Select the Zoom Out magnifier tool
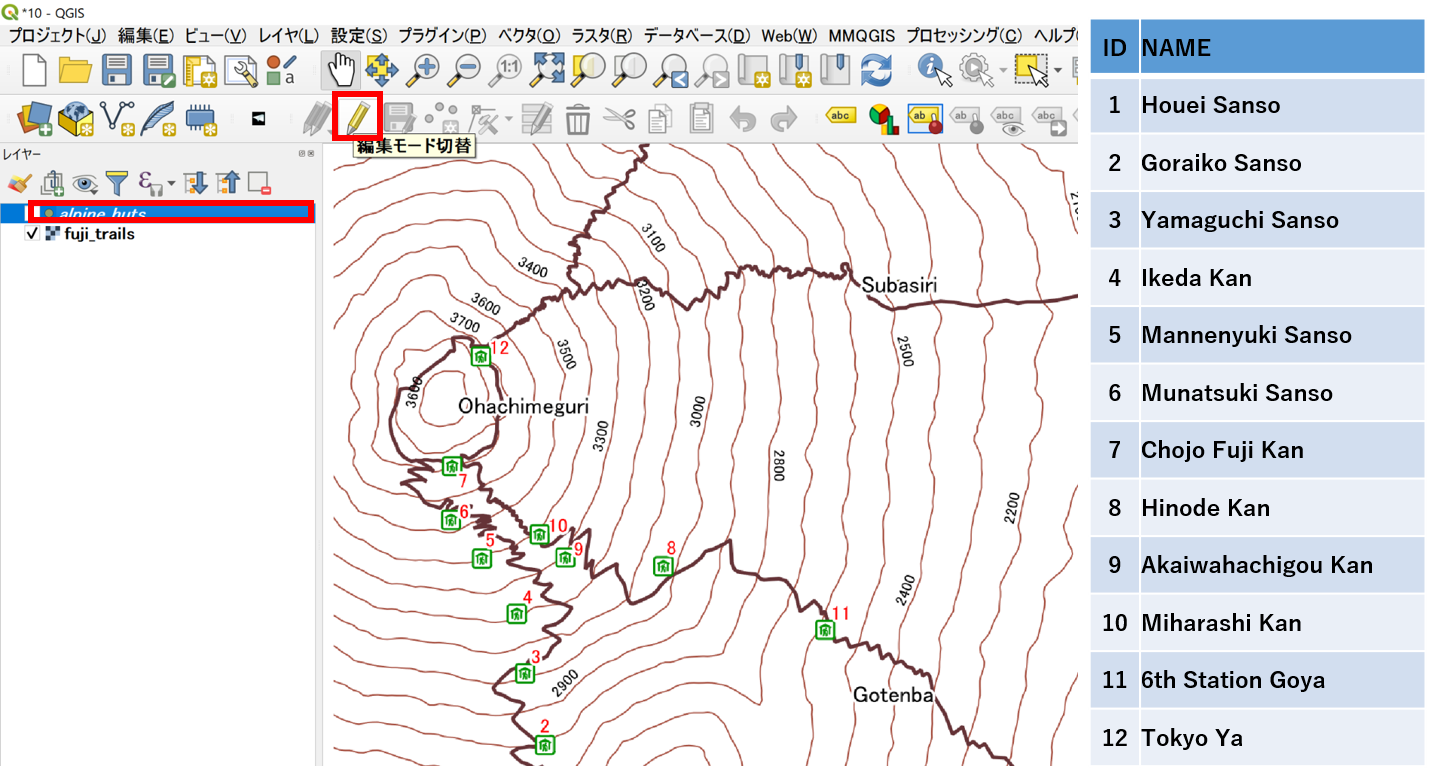Image resolution: width=1430 pixels, height=769 pixels. tap(467, 69)
